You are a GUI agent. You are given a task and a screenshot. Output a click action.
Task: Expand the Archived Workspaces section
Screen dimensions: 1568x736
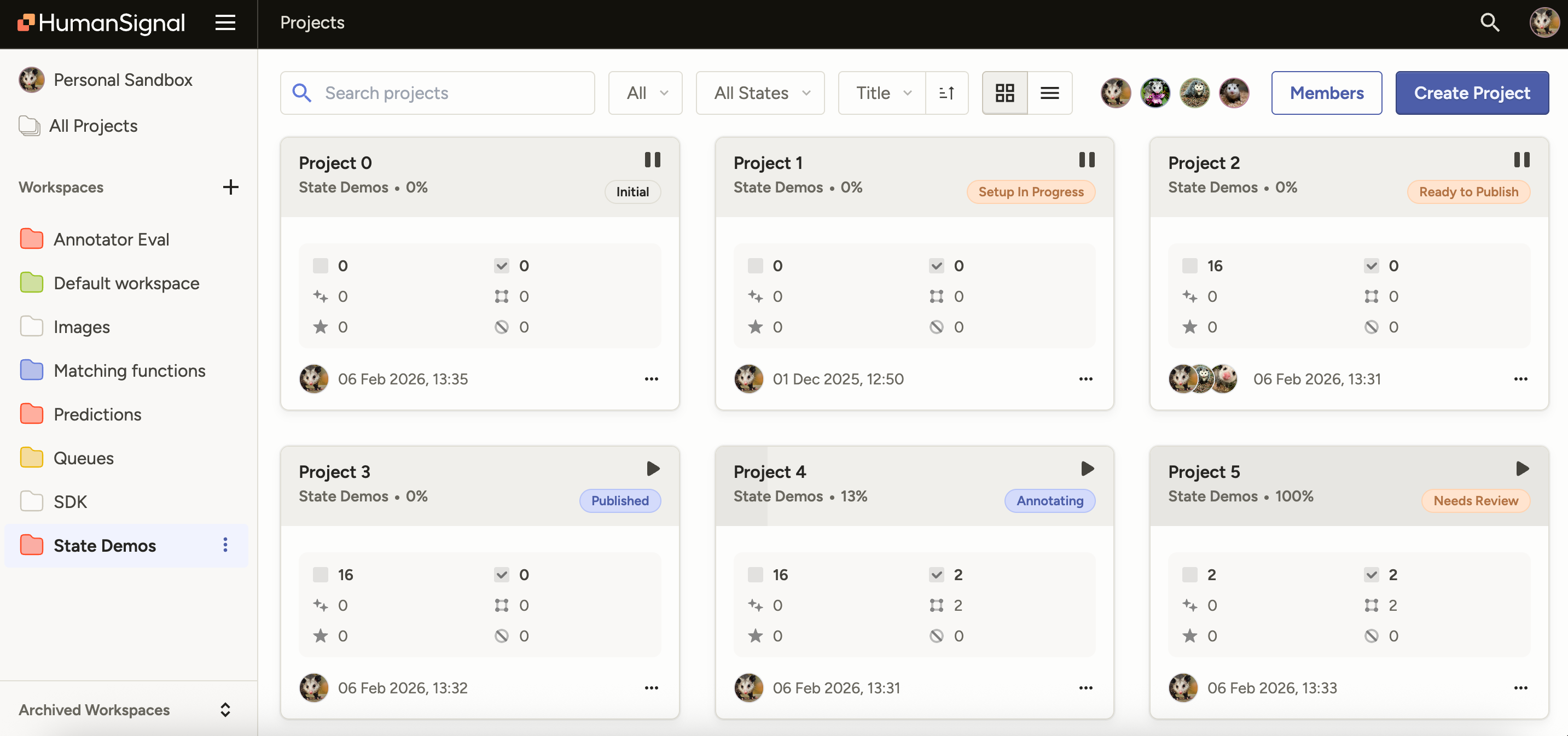pos(225,709)
